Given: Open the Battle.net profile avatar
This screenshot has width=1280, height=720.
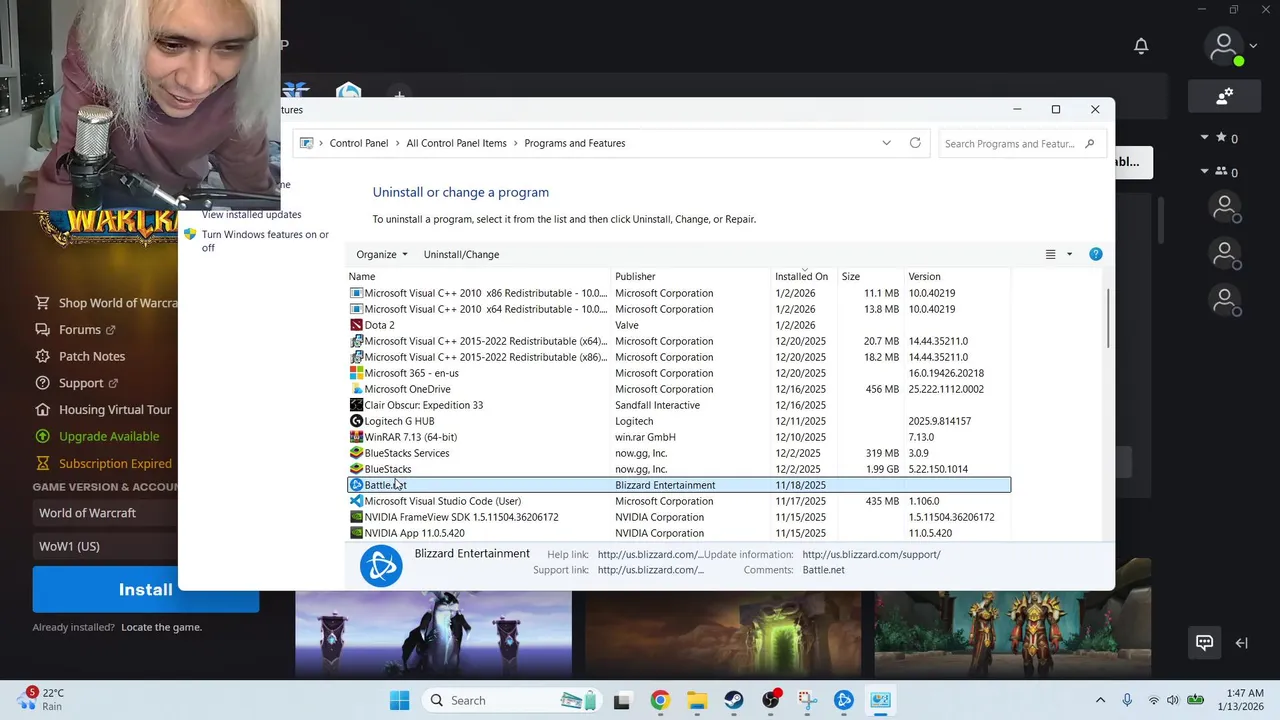Looking at the screenshot, I should [x=1224, y=46].
